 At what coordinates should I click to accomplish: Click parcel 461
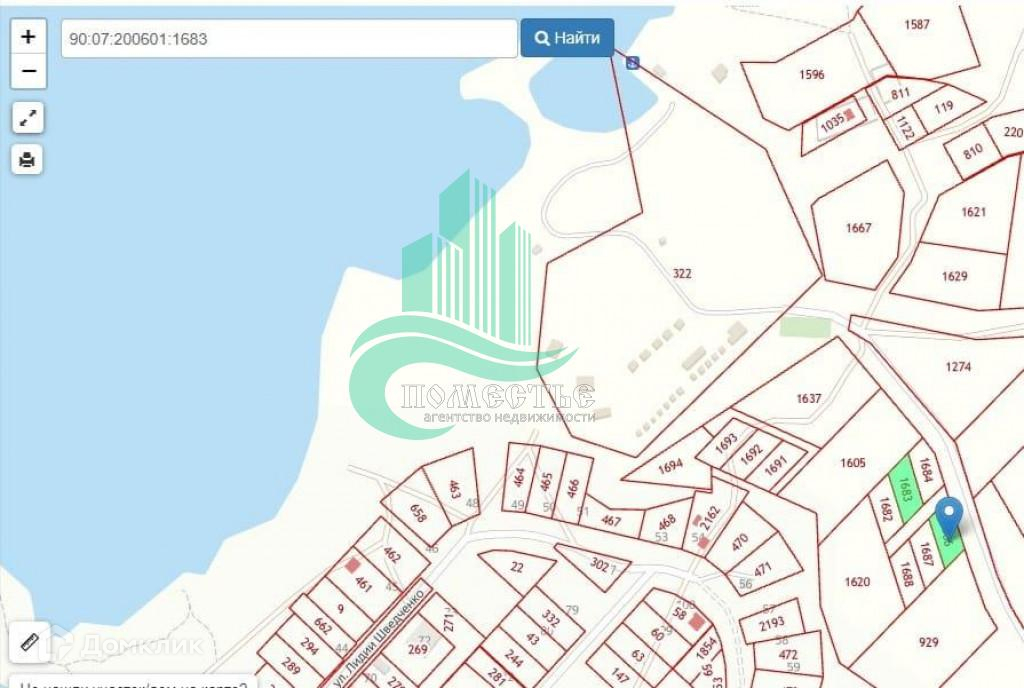point(363,582)
